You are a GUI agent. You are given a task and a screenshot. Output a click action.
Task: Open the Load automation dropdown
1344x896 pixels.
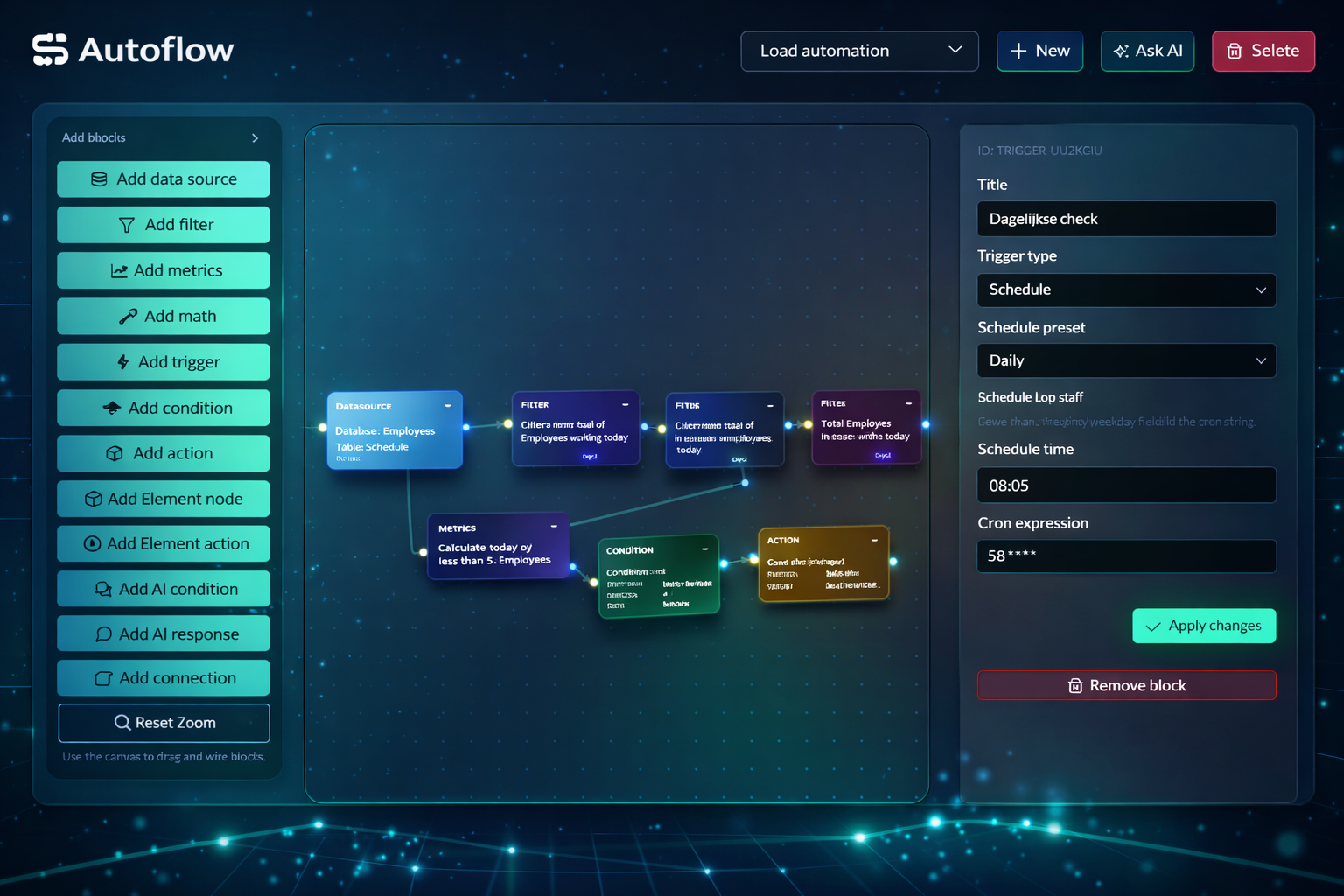858,51
